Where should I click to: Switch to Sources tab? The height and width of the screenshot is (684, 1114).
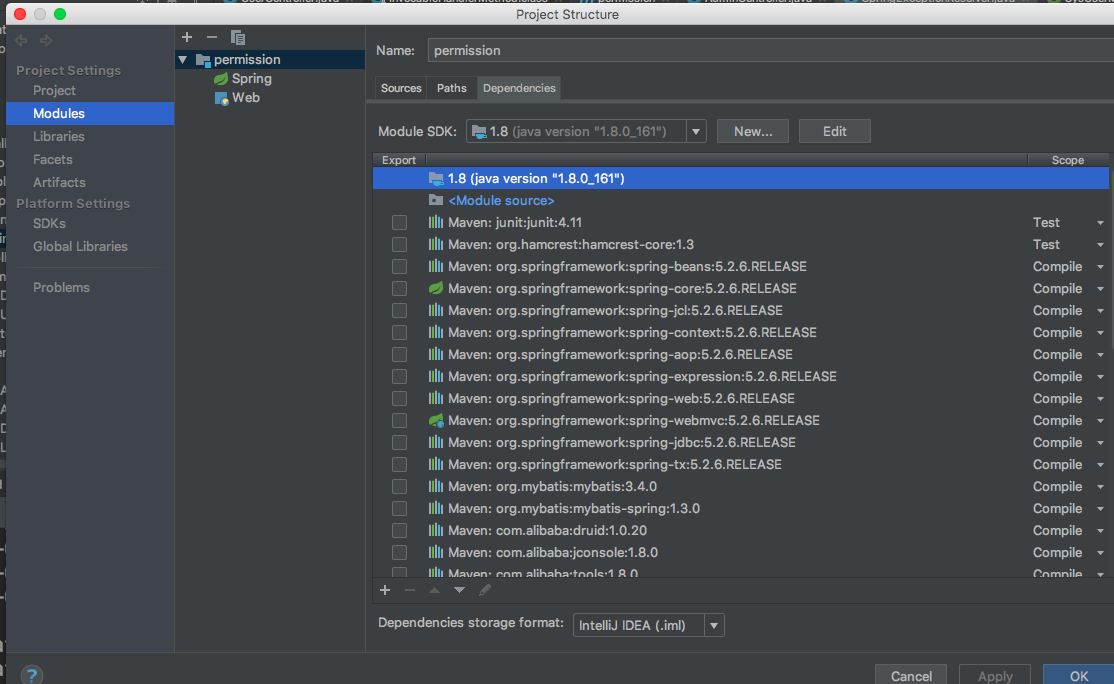coord(401,88)
